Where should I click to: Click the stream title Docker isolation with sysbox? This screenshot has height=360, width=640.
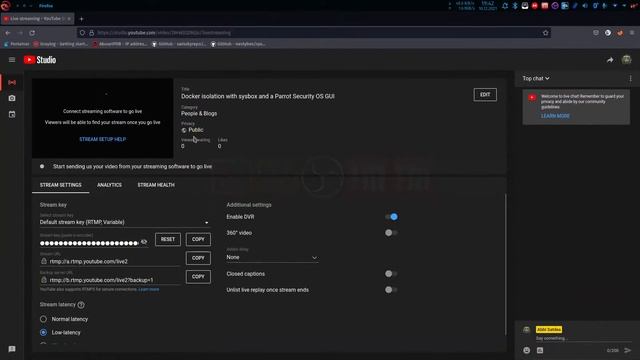click(x=258, y=96)
